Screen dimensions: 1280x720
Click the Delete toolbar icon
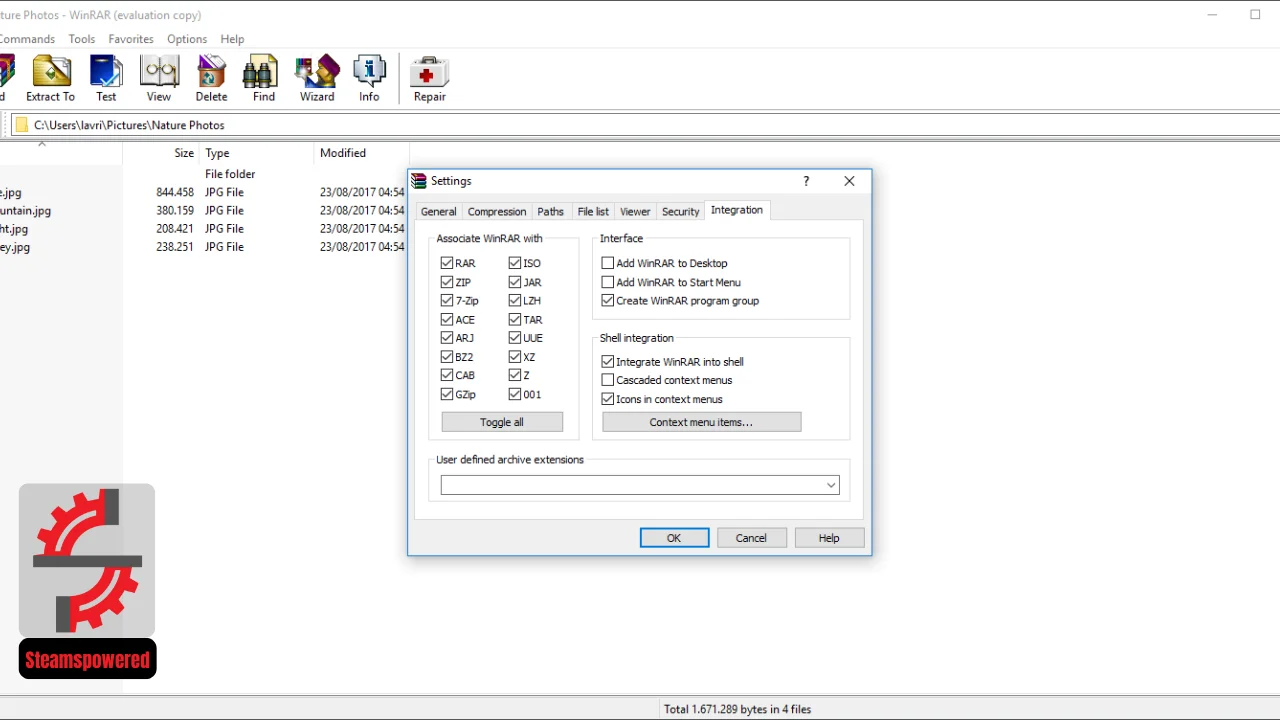tap(211, 78)
